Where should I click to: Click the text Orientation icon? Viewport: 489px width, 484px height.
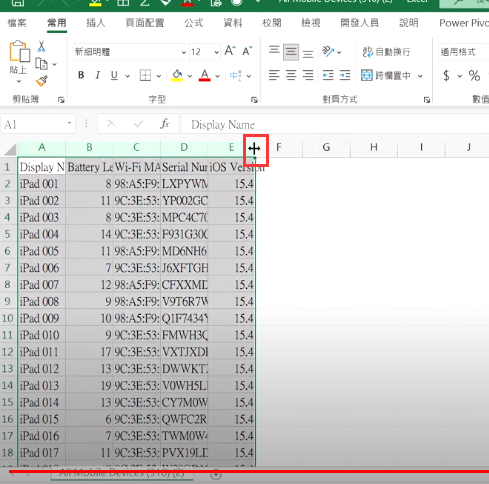(328, 51)
